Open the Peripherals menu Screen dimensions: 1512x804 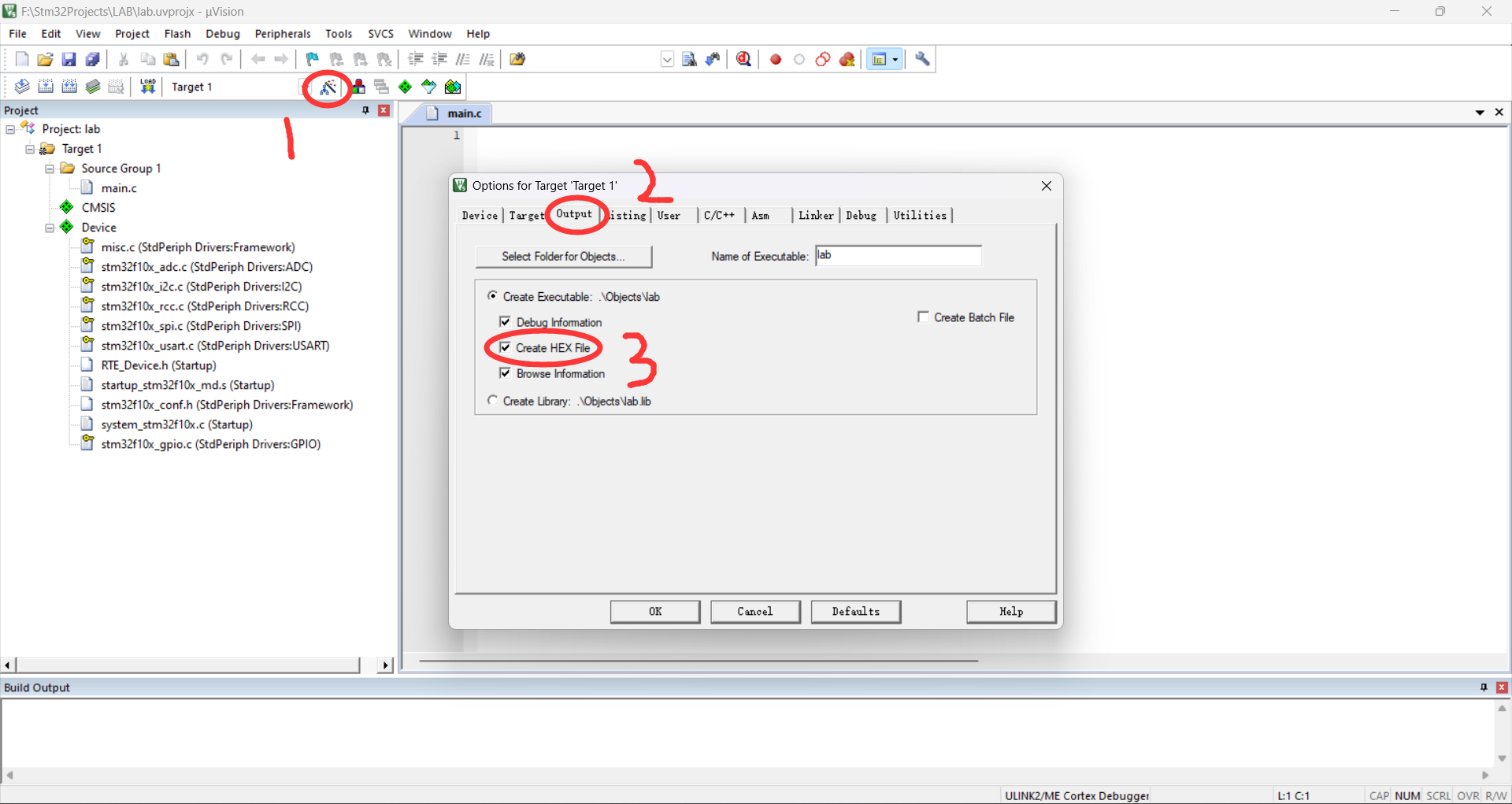pos(283,33)
